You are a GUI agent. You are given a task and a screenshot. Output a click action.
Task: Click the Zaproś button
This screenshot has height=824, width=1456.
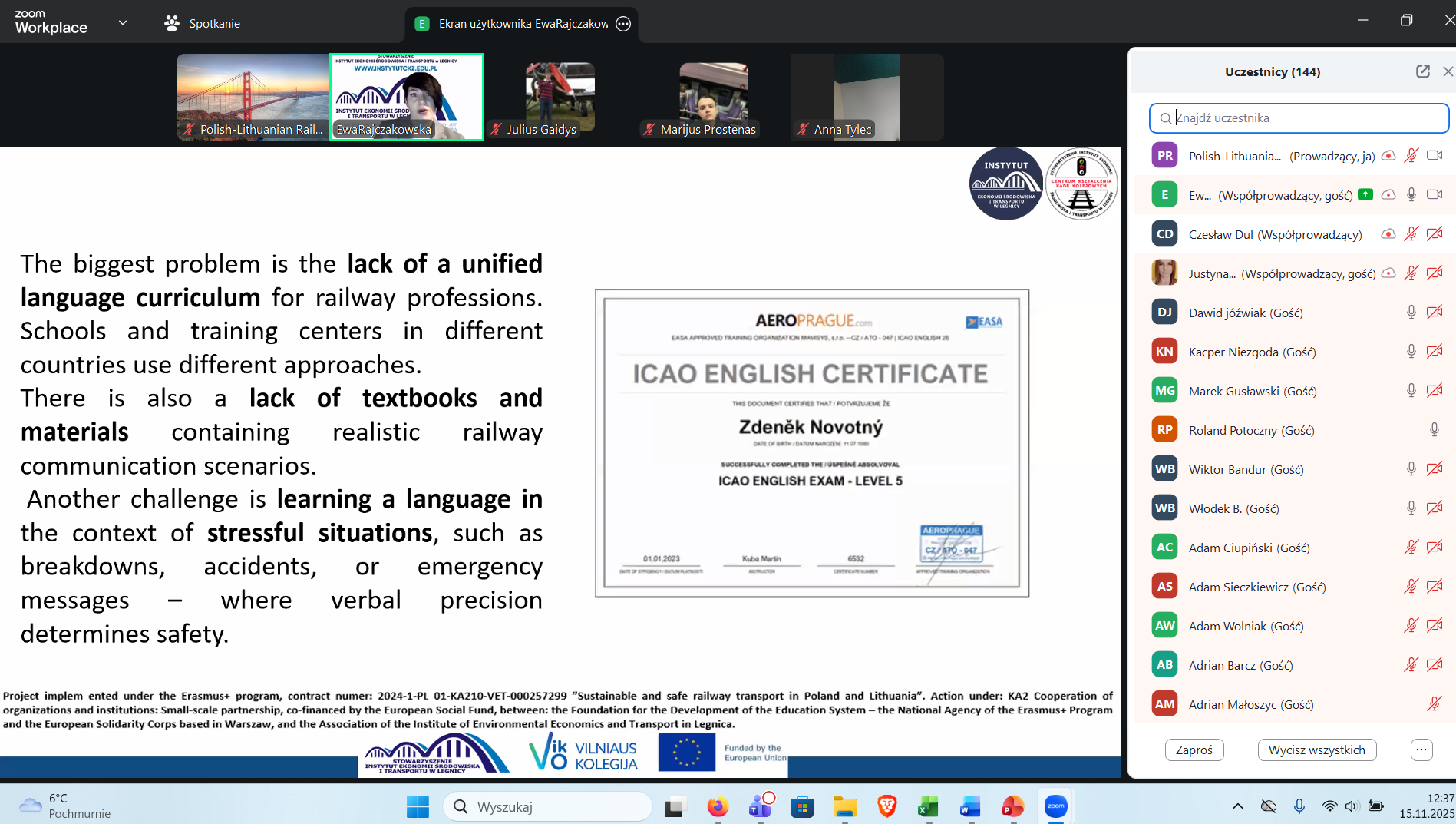click(1194, 750)
